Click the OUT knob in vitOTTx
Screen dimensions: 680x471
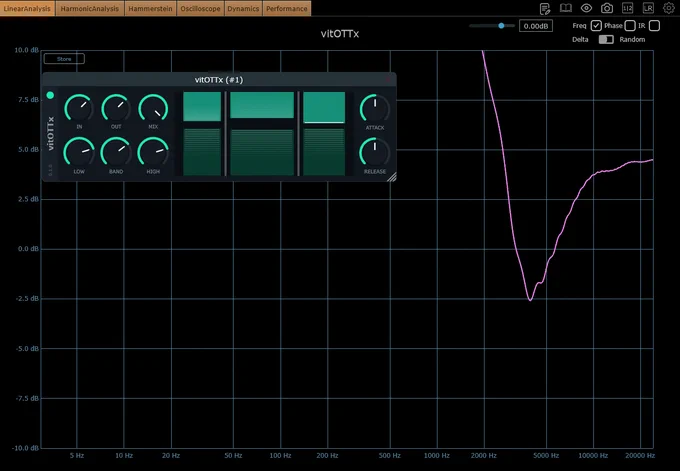(116, 108)
